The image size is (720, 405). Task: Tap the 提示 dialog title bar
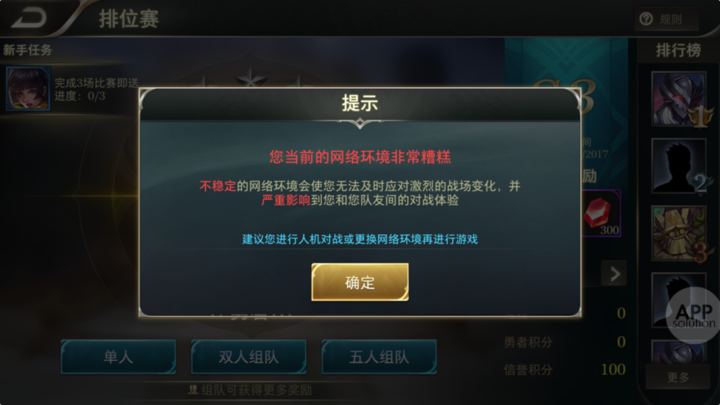click(360, 104)
